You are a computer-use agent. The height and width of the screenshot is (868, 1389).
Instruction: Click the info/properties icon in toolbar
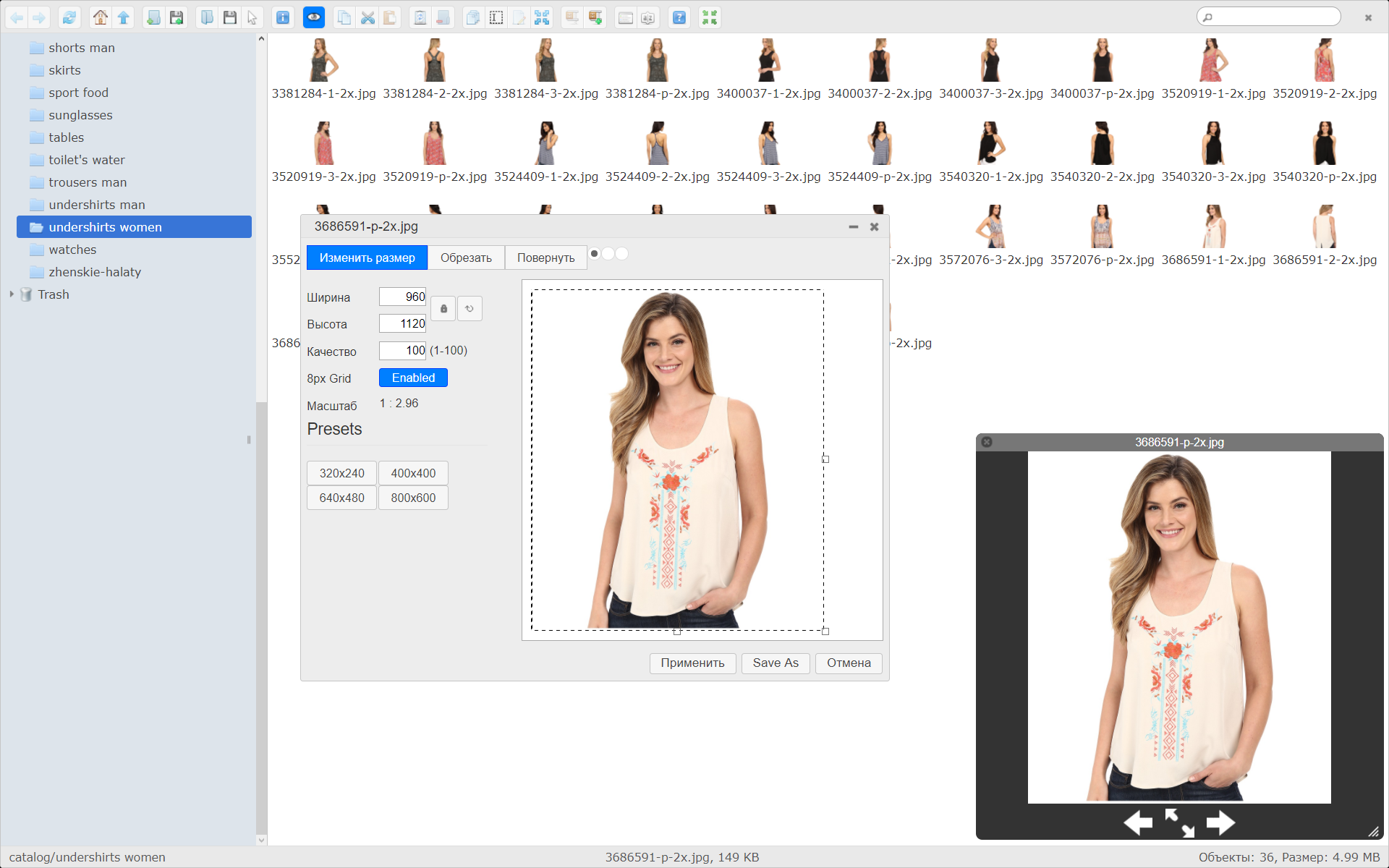(x=284, y=17)
